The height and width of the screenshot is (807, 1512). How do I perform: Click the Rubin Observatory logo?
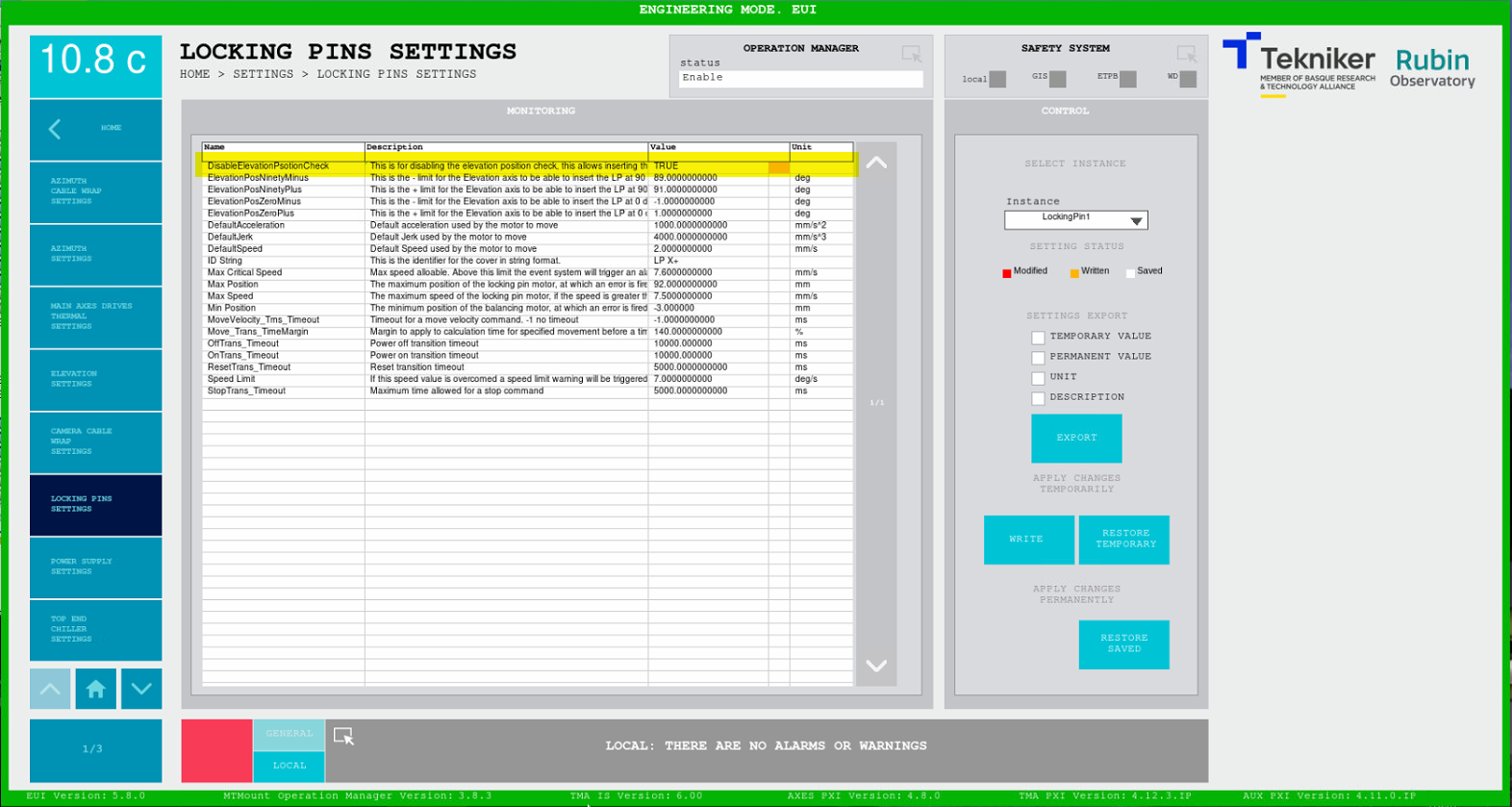point(1432,68)
